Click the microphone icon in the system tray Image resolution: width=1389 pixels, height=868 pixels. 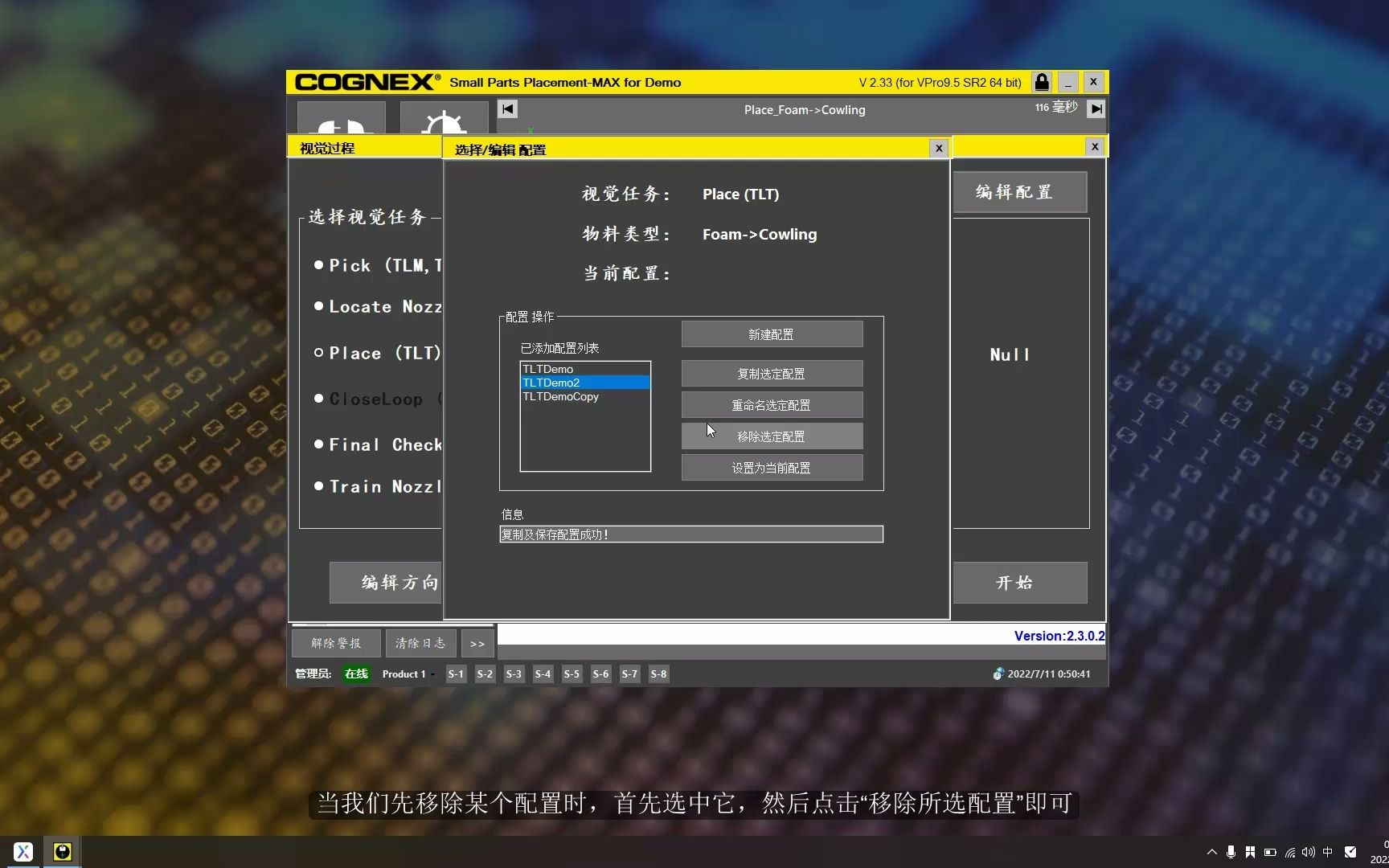click(x=1230, y=852)
